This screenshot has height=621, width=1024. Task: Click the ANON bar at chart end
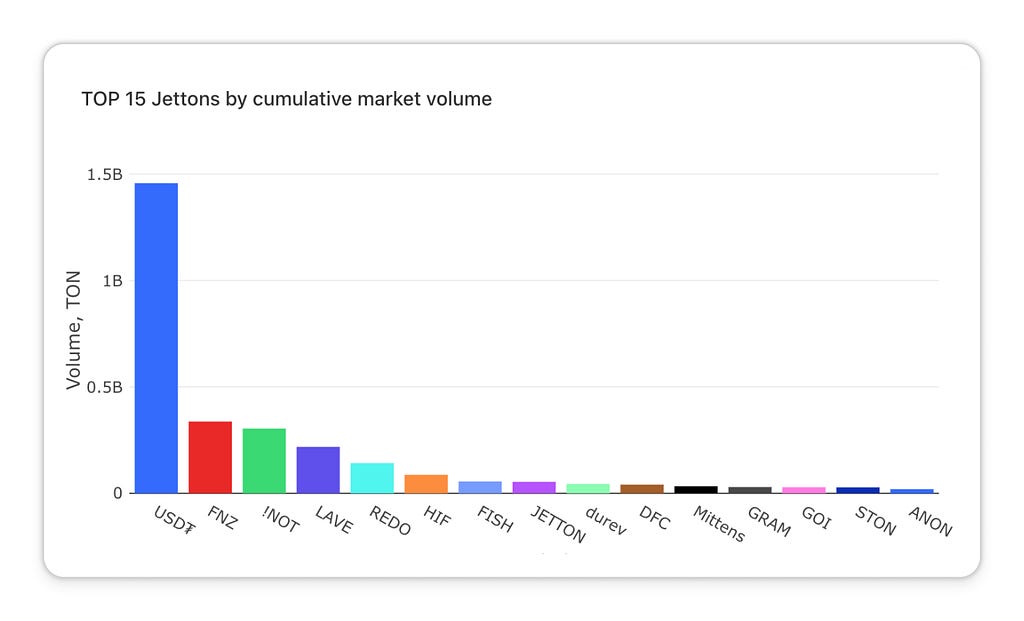point(912,491)
